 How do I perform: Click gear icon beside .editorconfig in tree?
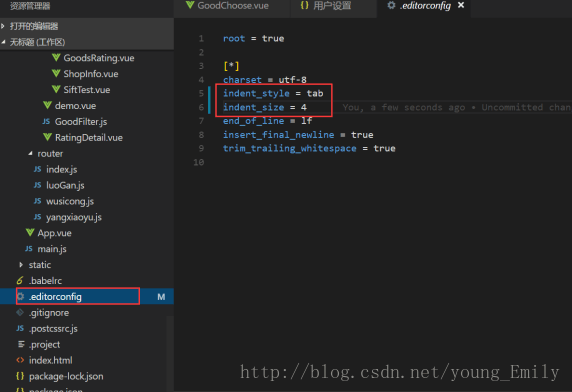click(21, 296)
